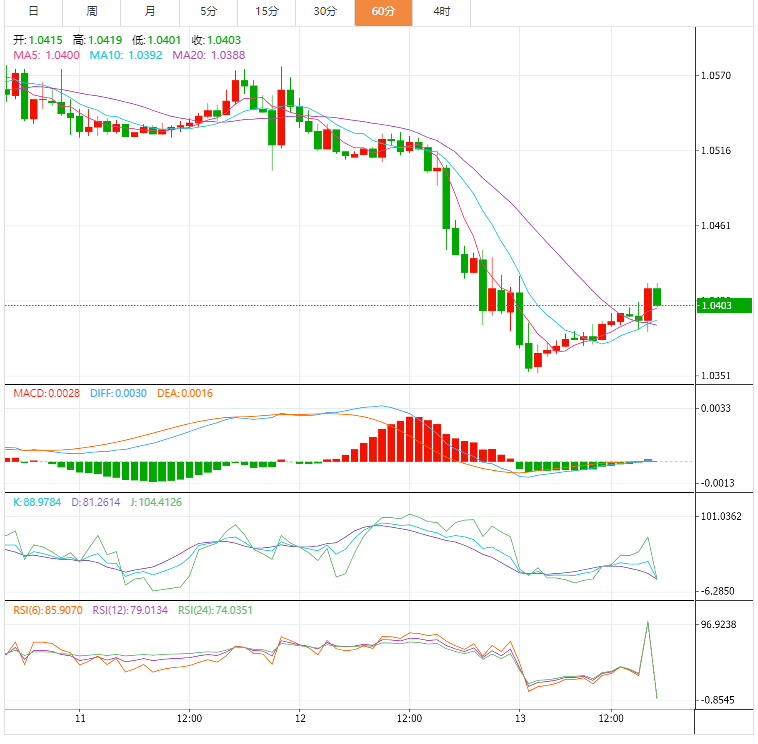Screen dimensions: 758x744
Task: Click the opening price 开: 1.0415
Action: coord(38,41)
